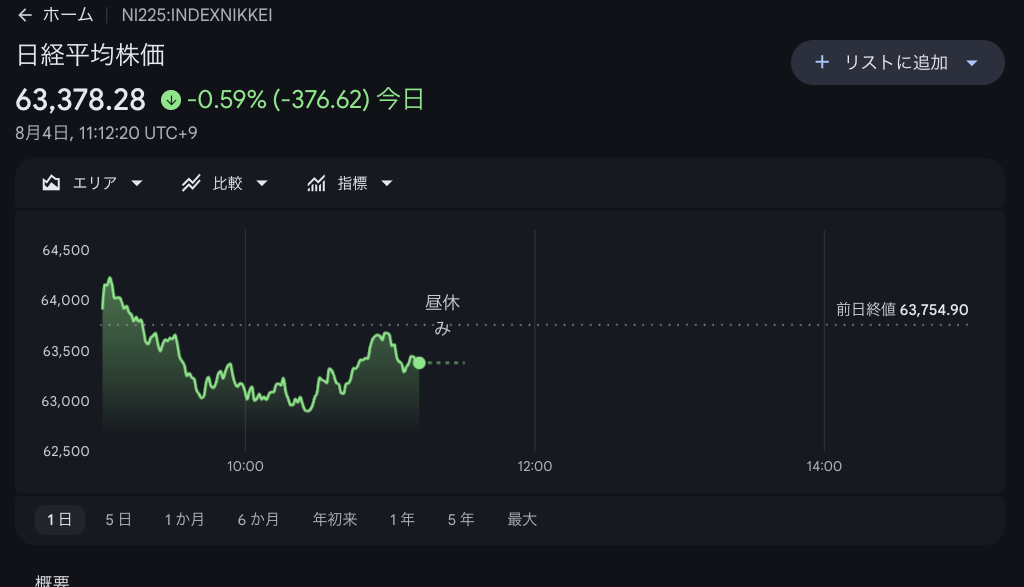Viewport: 1024px width, 587px height.
Task: Click the 64,500 y-axis label
Action: (x=66, y=250)
